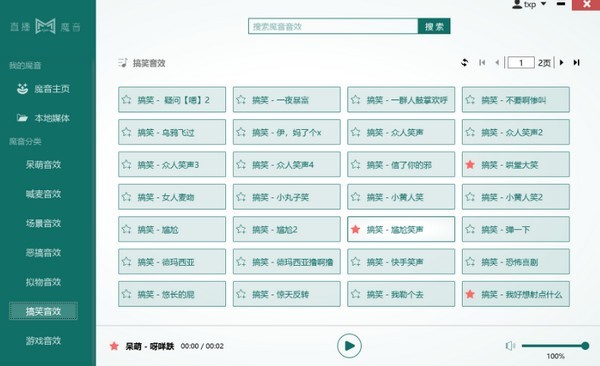Unfavorite the star for 搞笑 - 尴尬笑声
Screen dimensions: 600x366
point(355,229)
